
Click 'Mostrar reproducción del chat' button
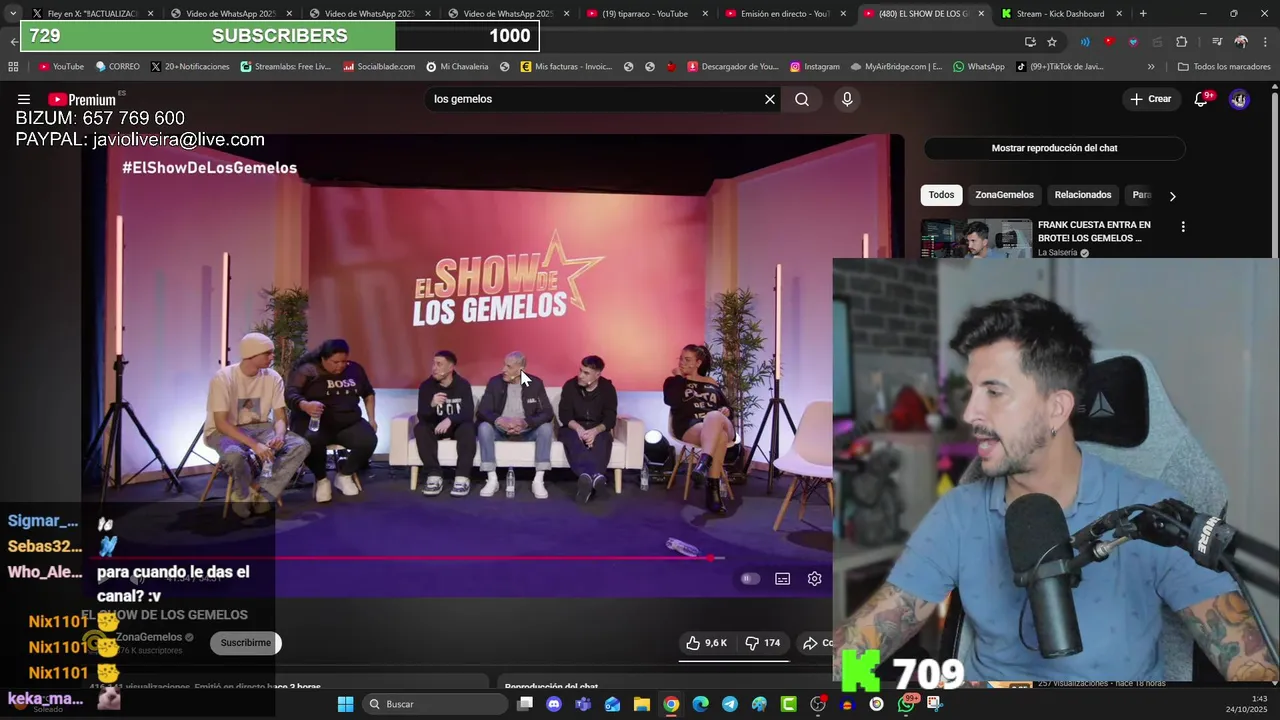coord(1054,148)
